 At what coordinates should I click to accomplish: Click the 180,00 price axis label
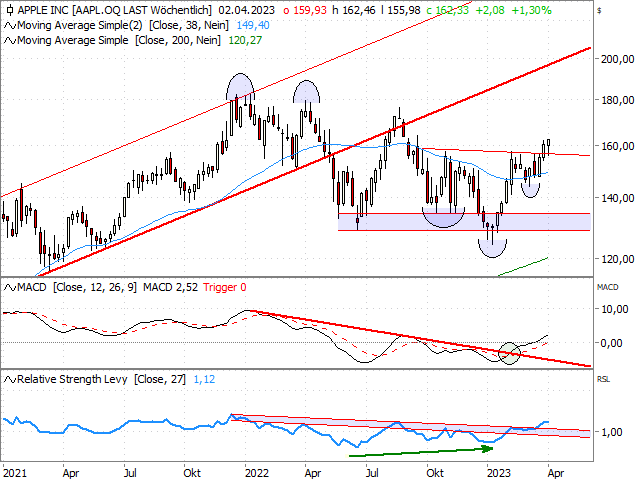pyautogui.click(x=618, y=100)
